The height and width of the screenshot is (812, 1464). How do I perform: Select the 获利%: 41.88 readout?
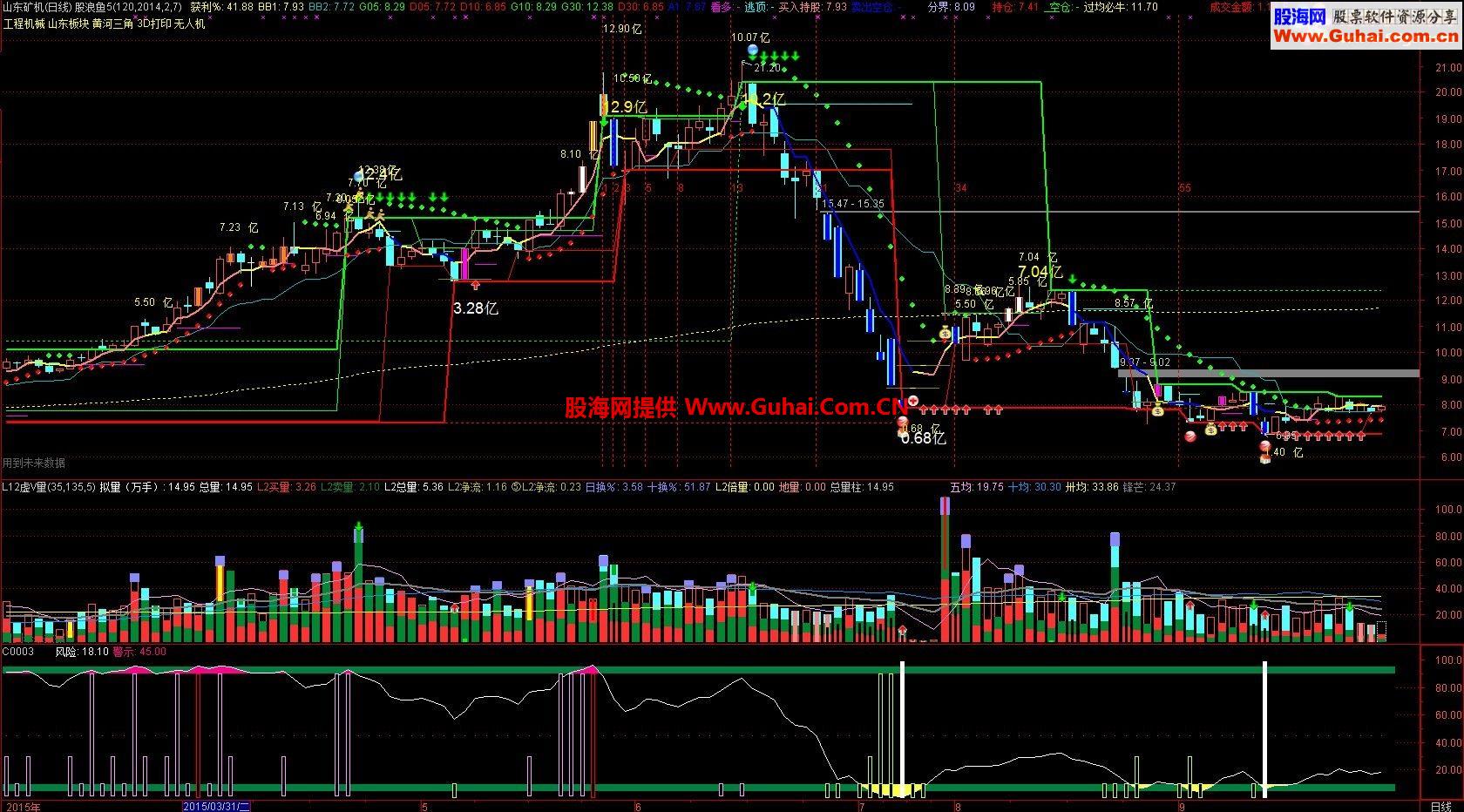(x=222, y=7)
